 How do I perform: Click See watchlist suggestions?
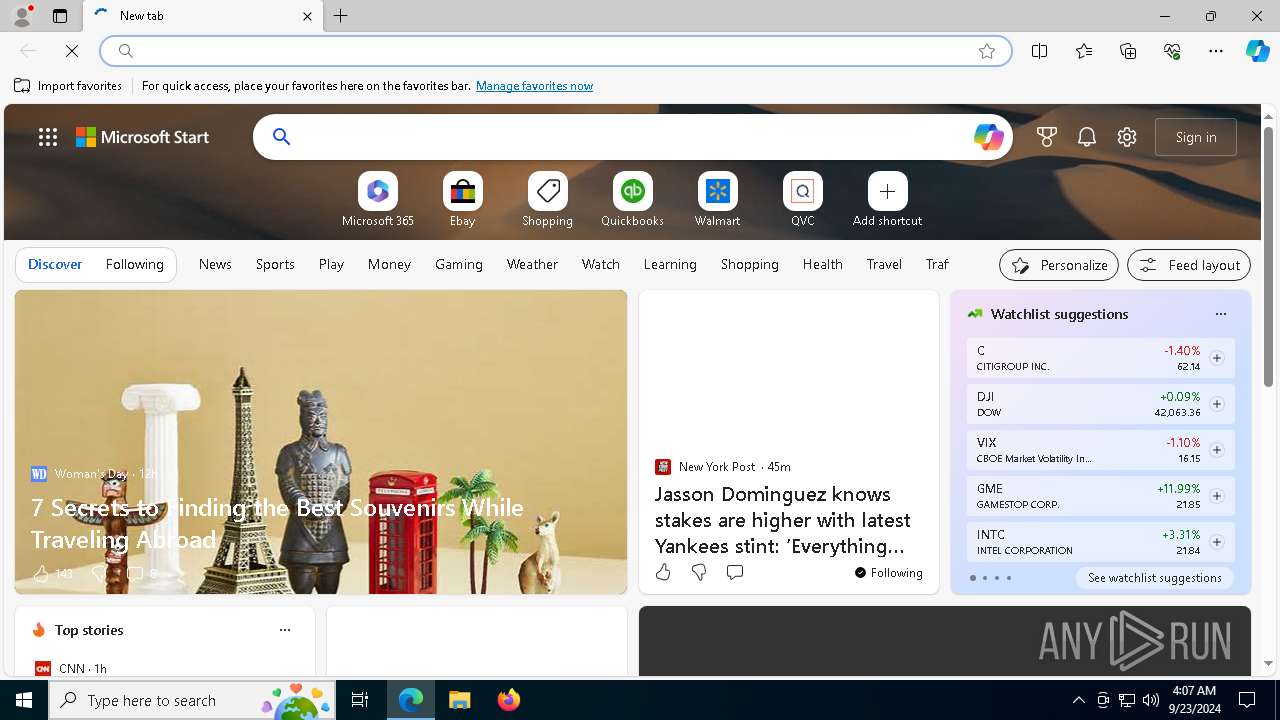[x=1154, y=578]
